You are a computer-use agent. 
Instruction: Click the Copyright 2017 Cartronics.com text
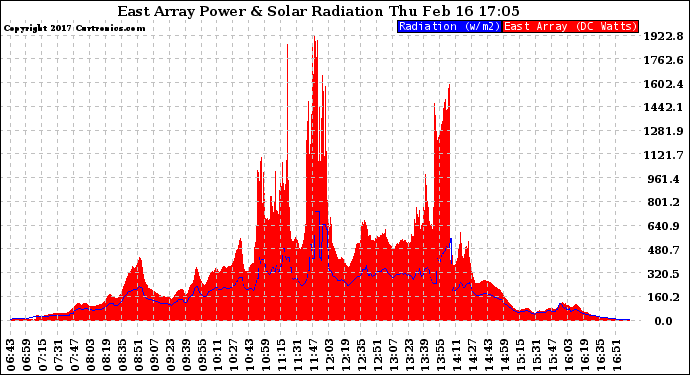point(74,28)
